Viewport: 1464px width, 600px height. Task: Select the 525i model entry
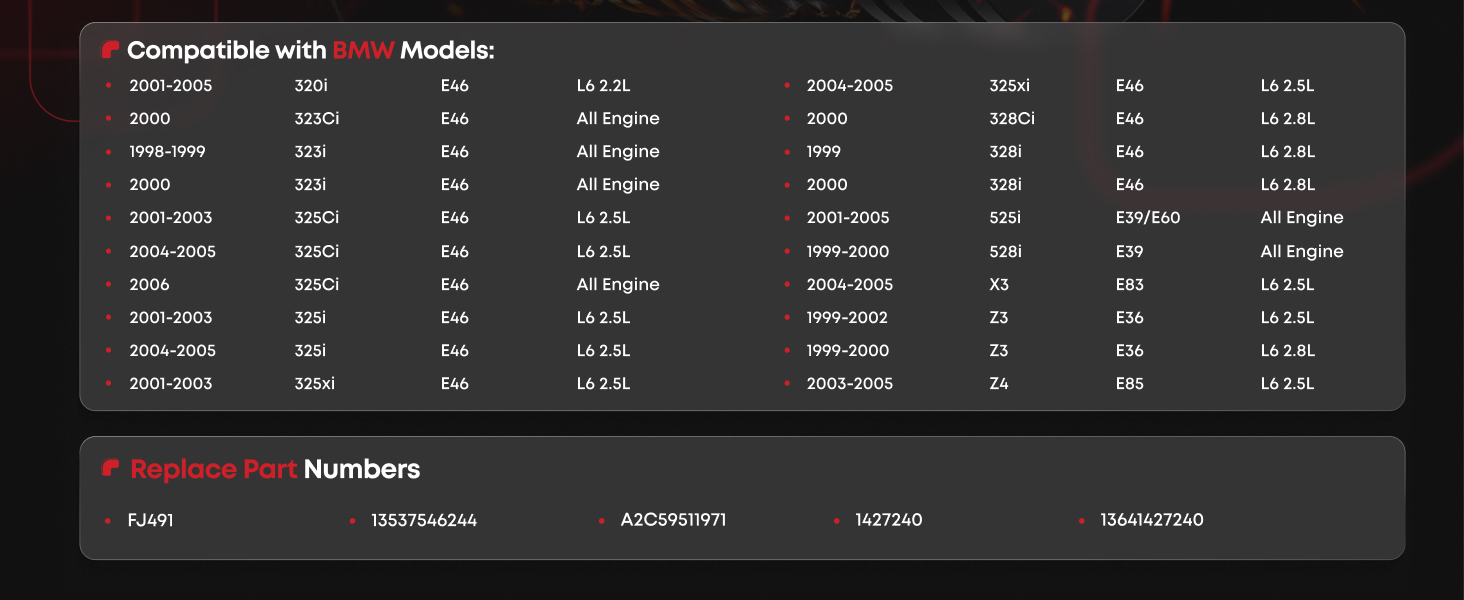point(1007,218)
